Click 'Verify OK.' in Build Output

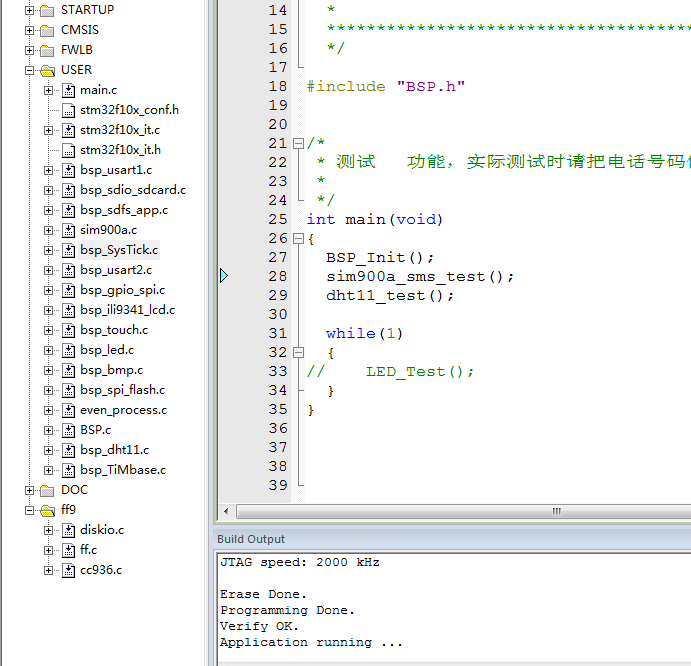point(259,626)
